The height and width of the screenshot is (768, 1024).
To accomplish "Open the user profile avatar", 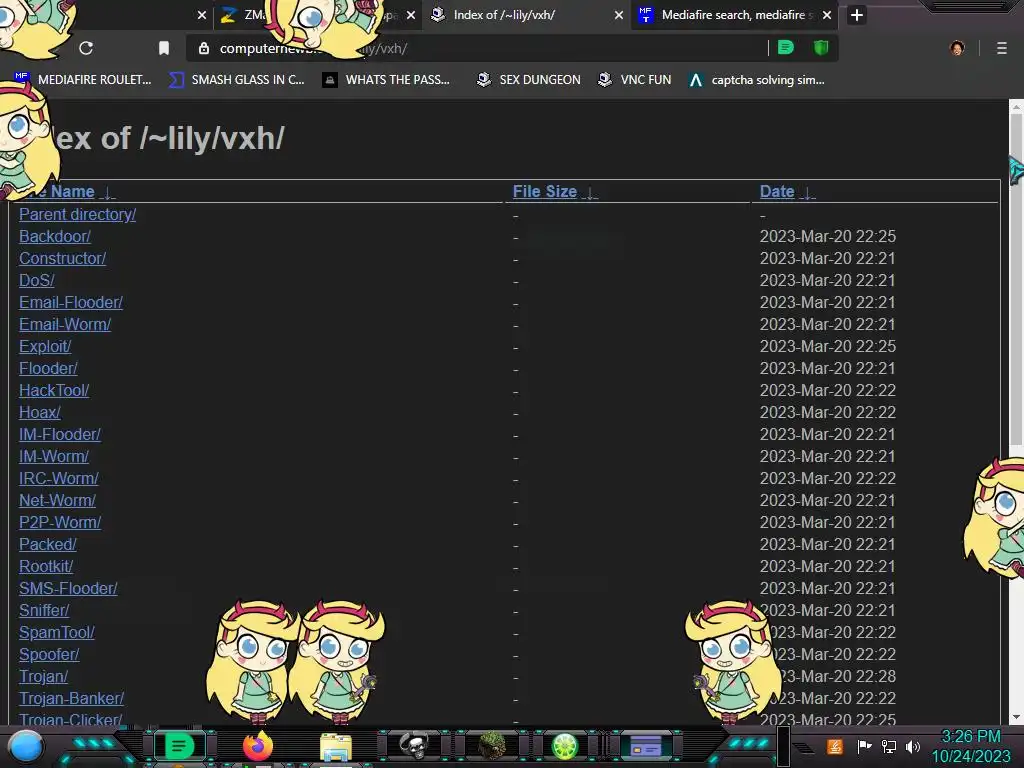I will pos(957,48).
